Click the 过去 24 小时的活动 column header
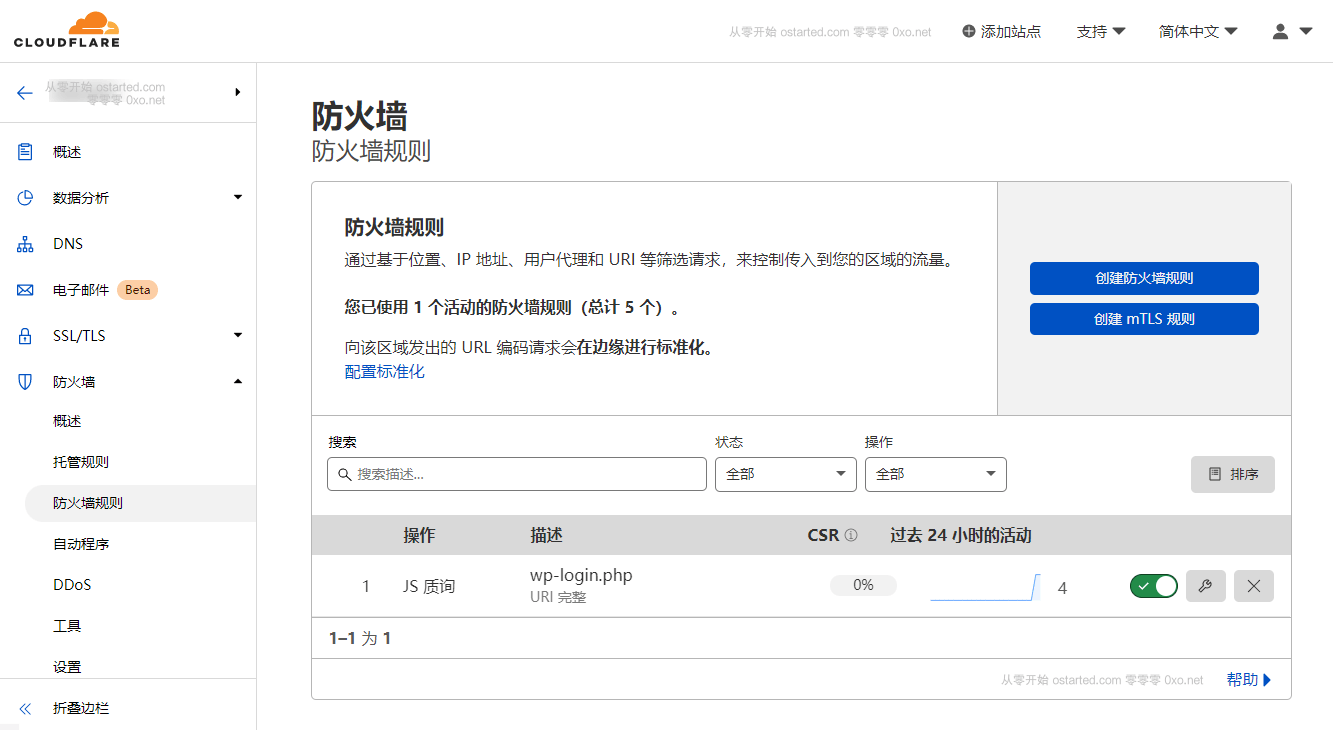The height and width of the screenshot is (730, 1333). point(961,535)
